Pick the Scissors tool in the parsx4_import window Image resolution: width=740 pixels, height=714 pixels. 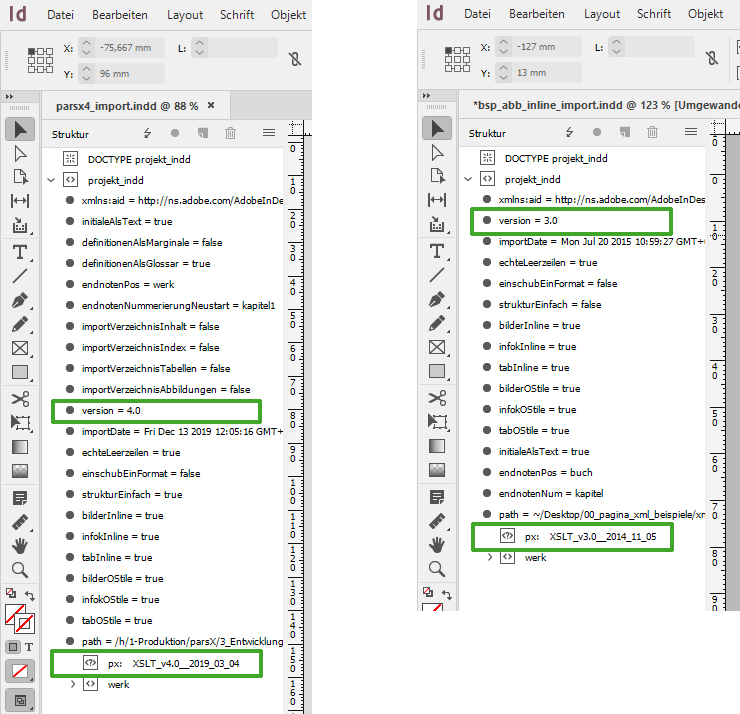20,399
